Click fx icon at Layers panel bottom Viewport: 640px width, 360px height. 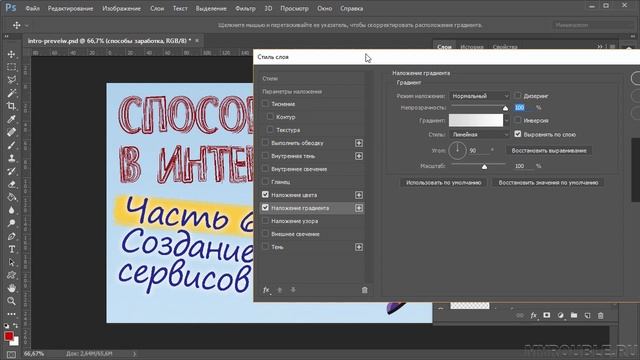click(533, 316)
